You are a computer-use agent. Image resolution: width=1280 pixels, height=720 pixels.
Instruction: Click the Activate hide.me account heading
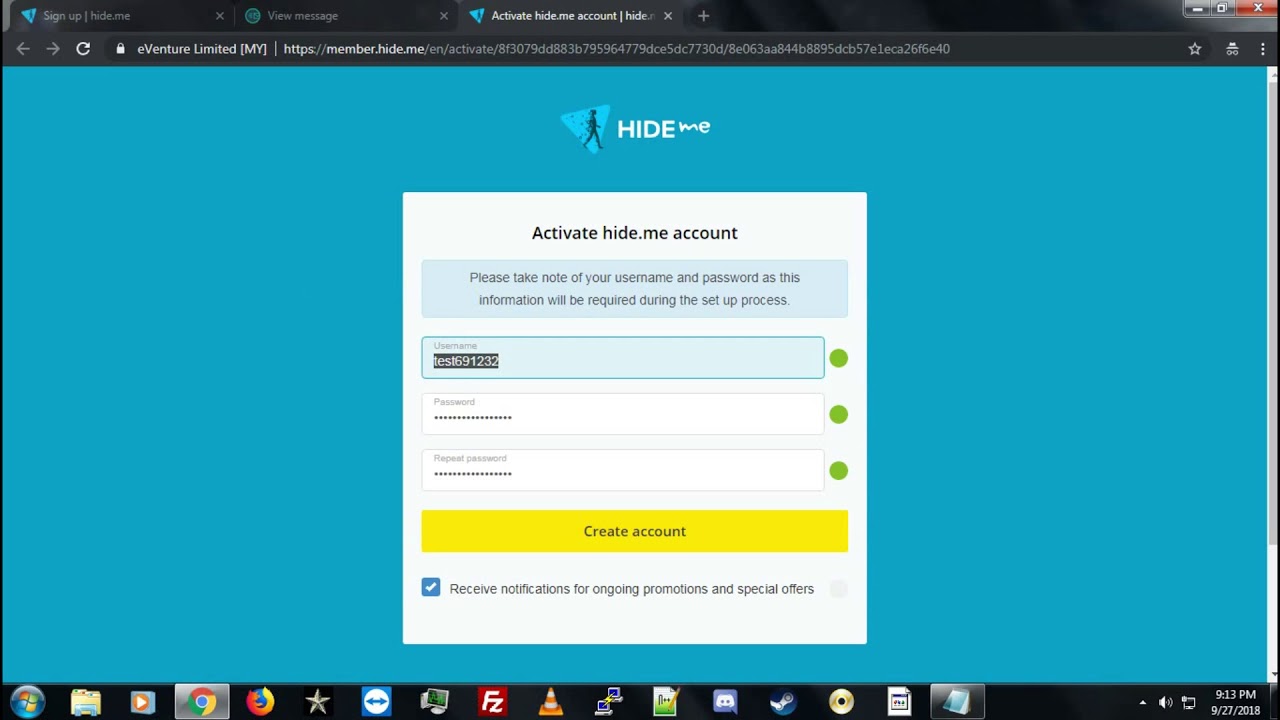click(x=635, y=233)
